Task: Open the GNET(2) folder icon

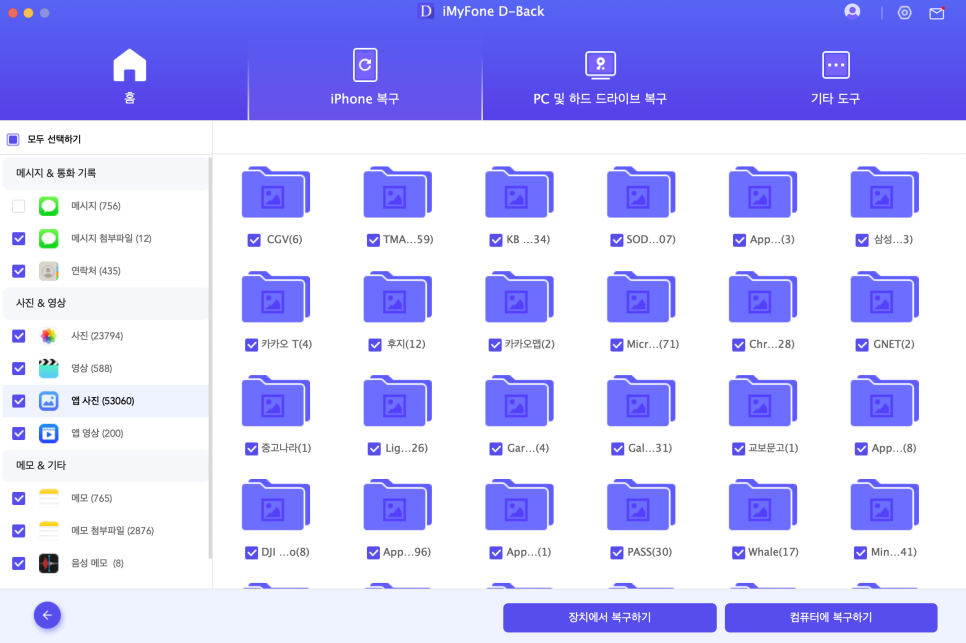Action: point(885,297)
